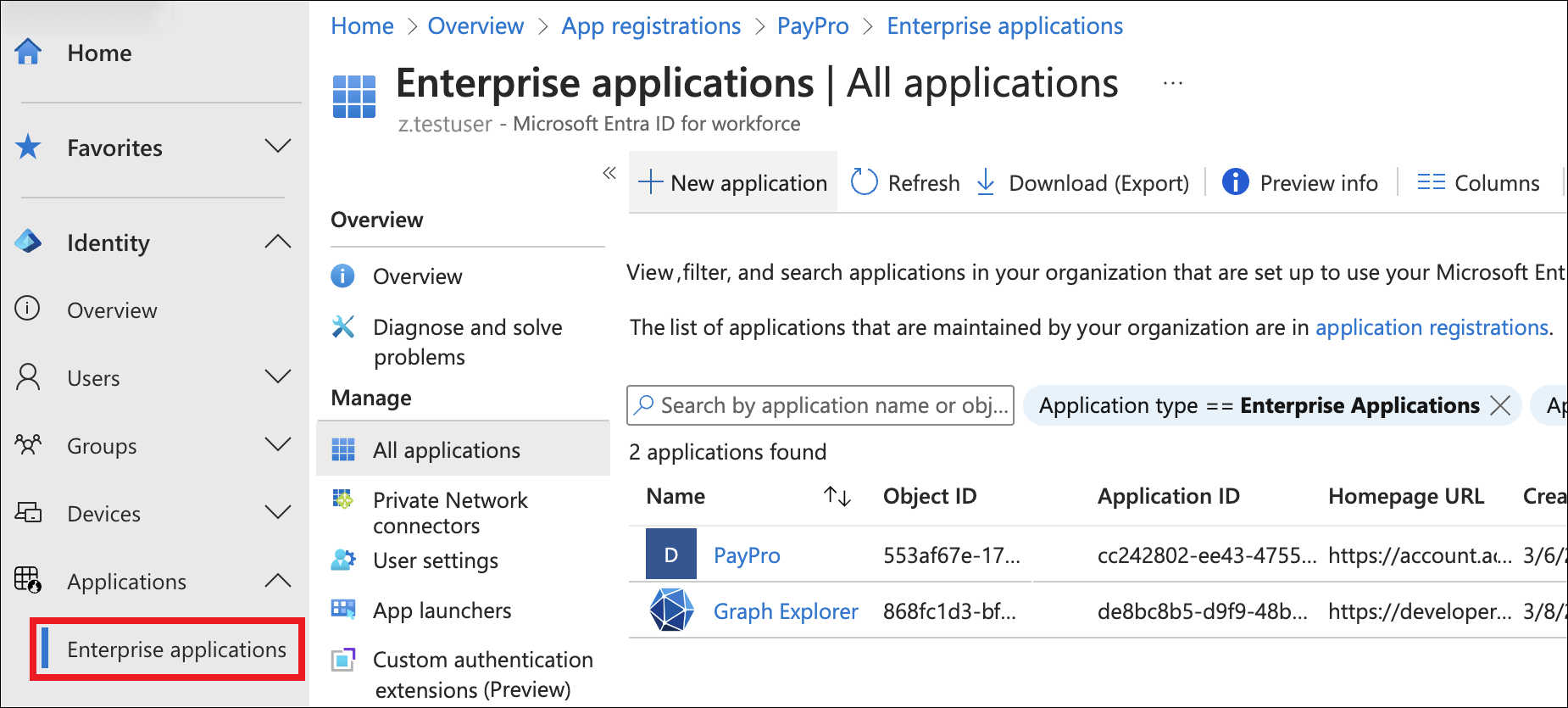The height and width of the screenshot is (708, 1568).
Task: Open Diagnose and solve problems
Action: (x=468, y=342)
